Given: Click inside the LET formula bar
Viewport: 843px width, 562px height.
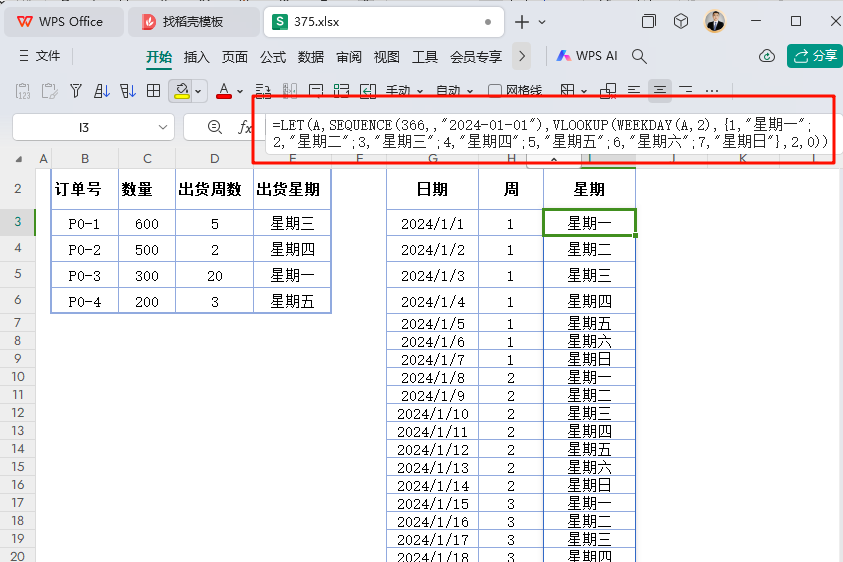Looking at the screenshot, I should tap(550, 133).
